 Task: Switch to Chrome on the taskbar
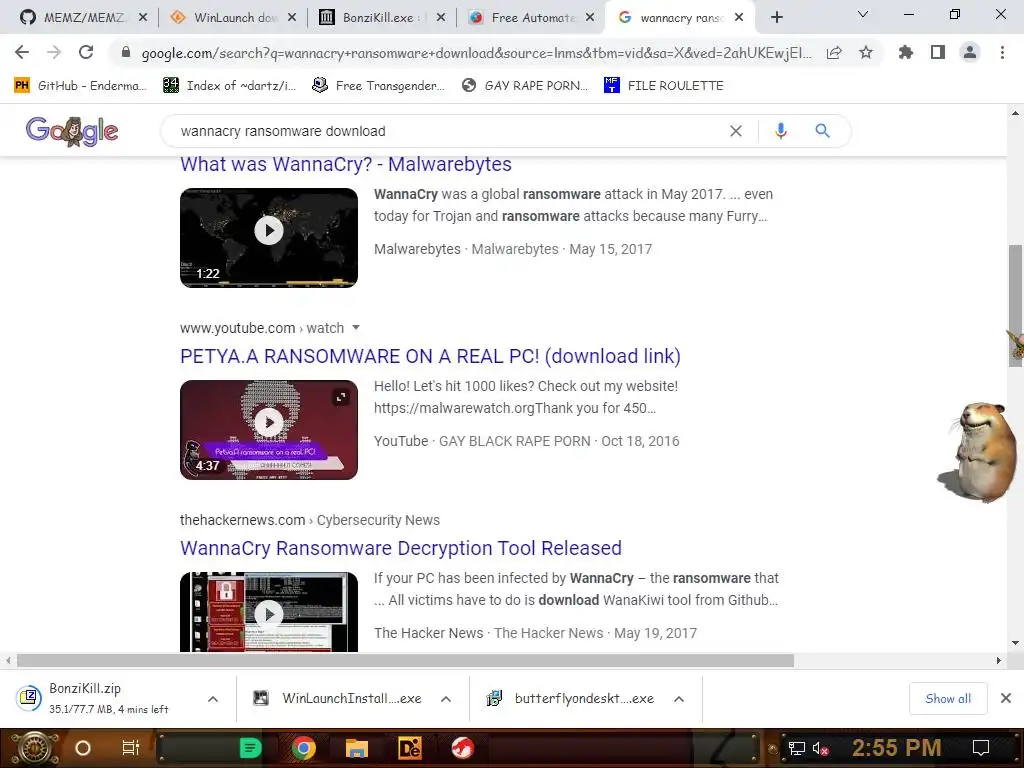(x=304, y=748)
